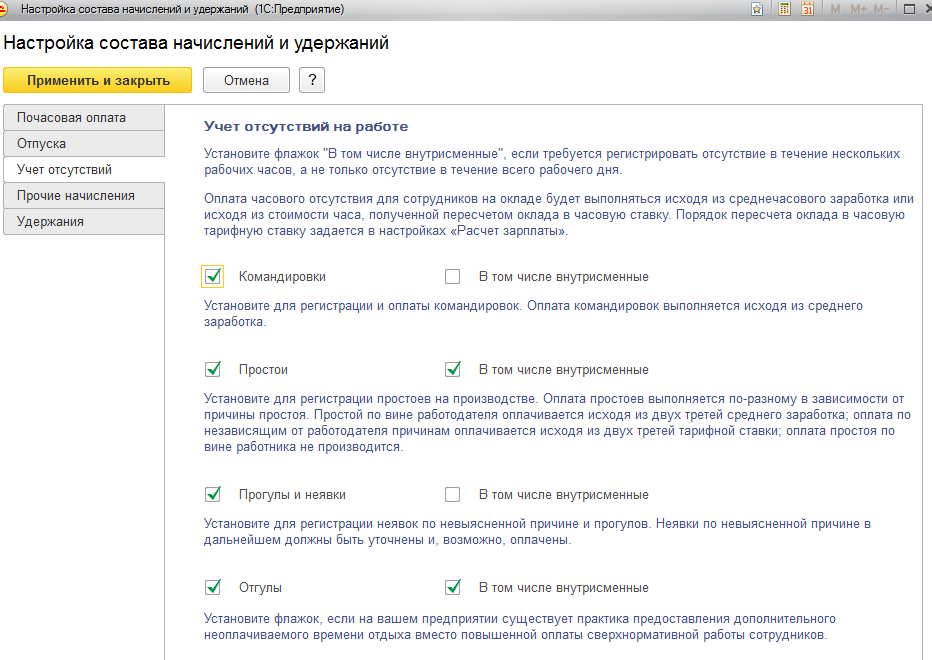This screenshot has height=660, width=932.
Task: Click the Простои label text
Action: 263,370
